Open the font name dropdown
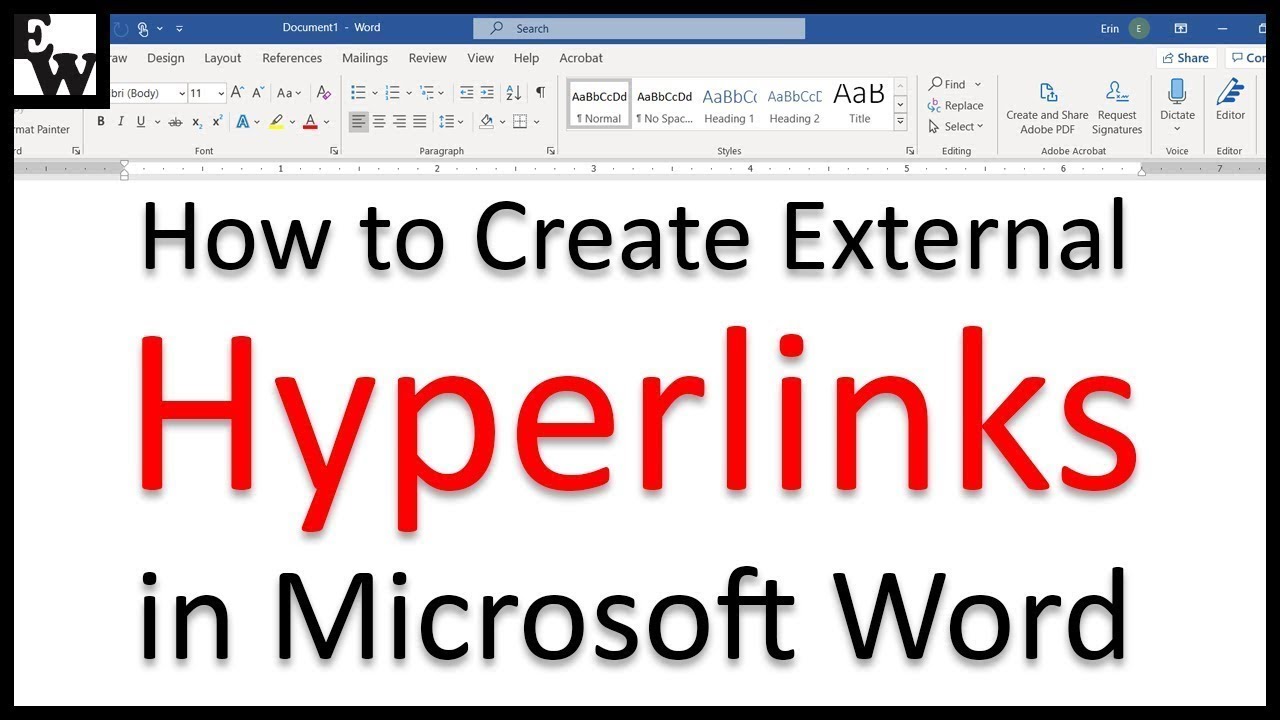 click(x=182, y=93)
